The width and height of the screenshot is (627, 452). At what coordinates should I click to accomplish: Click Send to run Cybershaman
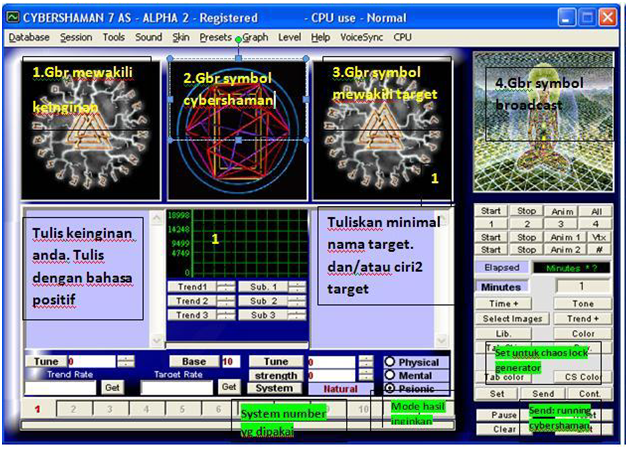pos(543,394)
